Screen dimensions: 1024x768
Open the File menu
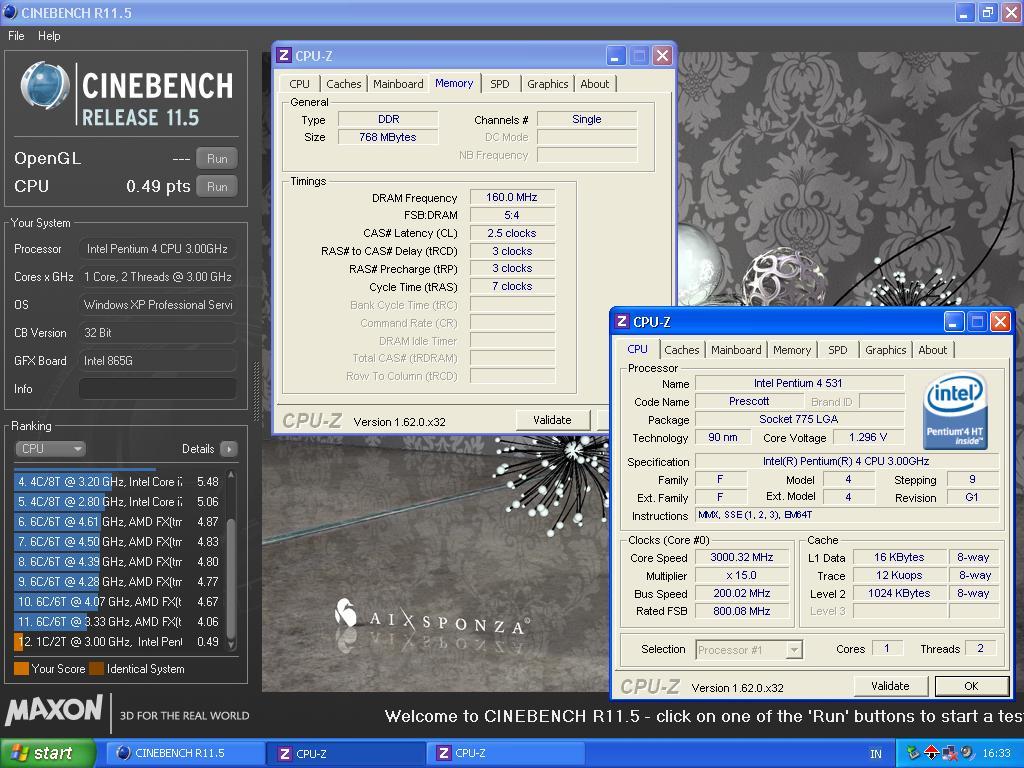16,36
